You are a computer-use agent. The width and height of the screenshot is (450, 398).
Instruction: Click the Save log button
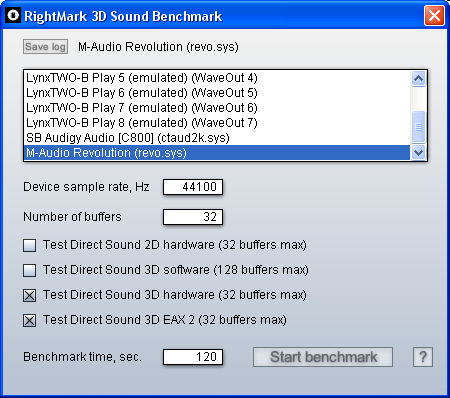click(46, 47)
